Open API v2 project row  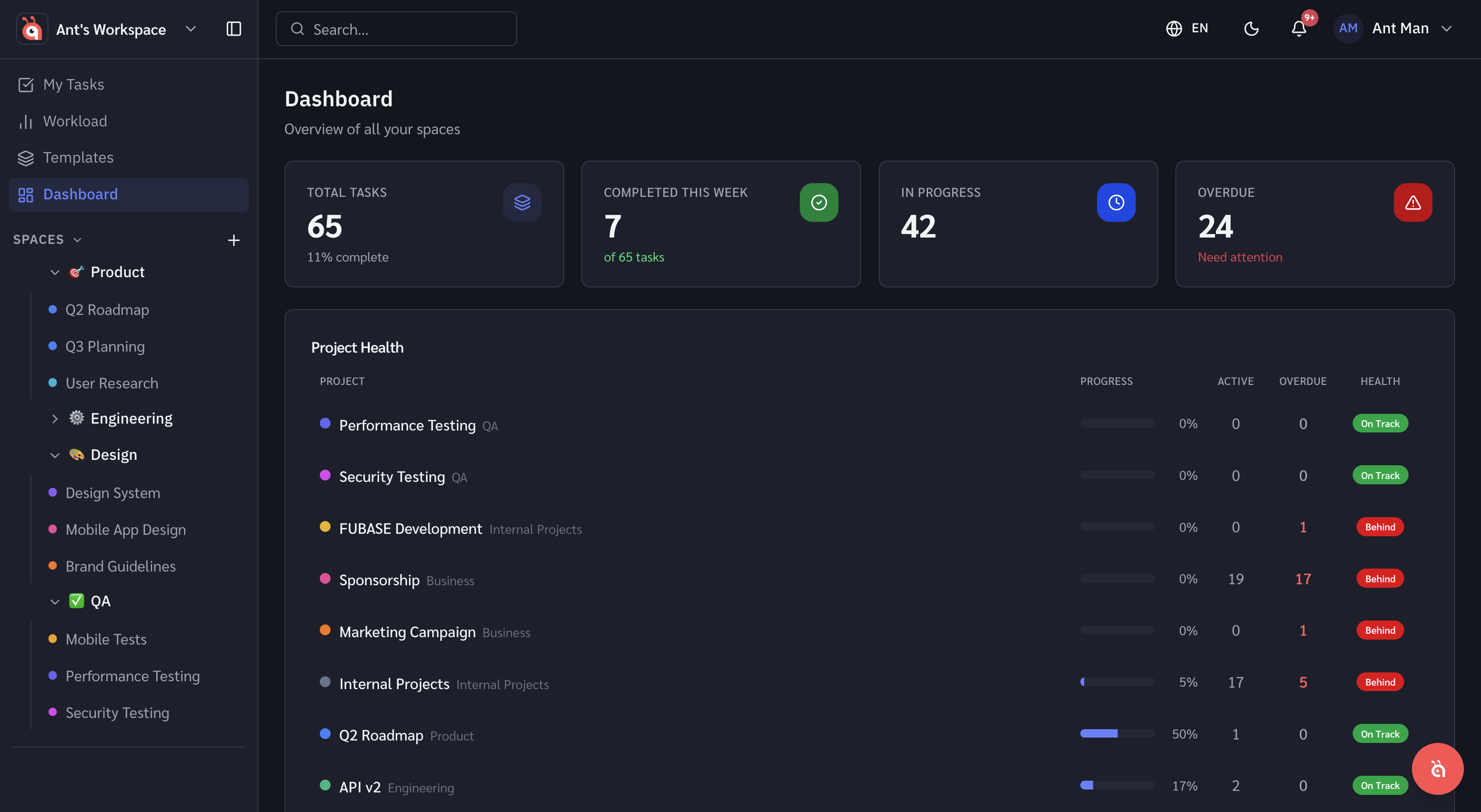869,787
